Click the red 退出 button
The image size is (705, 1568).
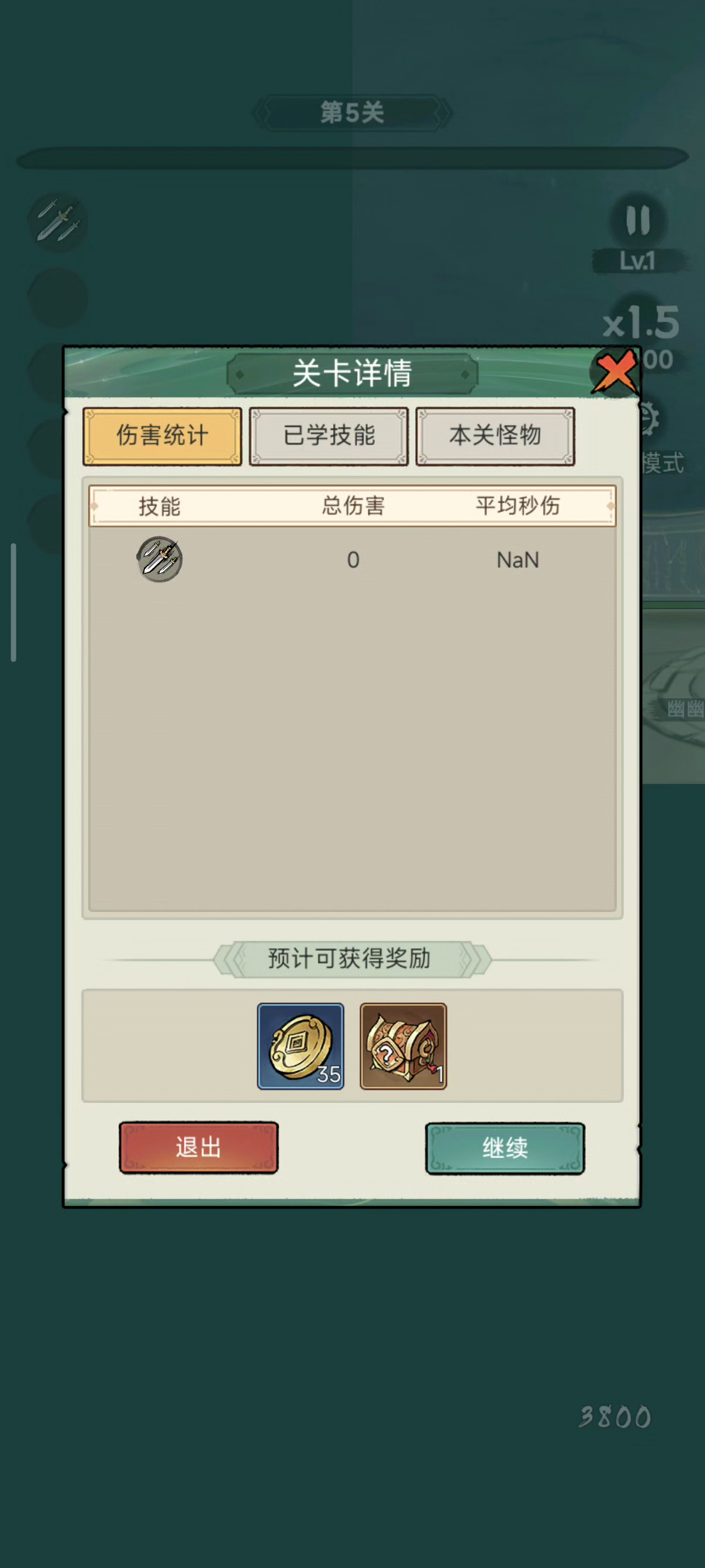click(199, 1148)
